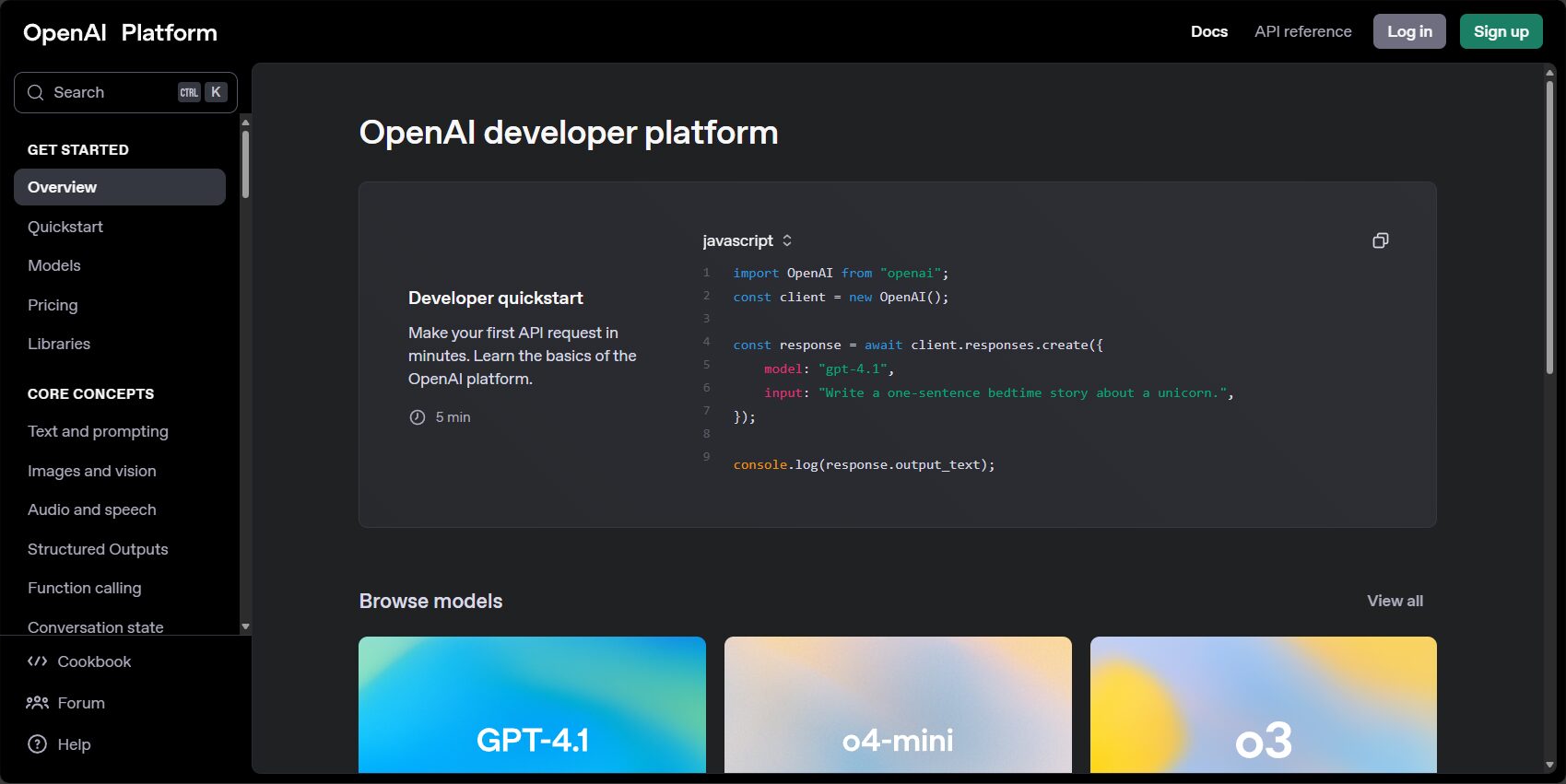Open the Cookbook link

coord(94,661)
